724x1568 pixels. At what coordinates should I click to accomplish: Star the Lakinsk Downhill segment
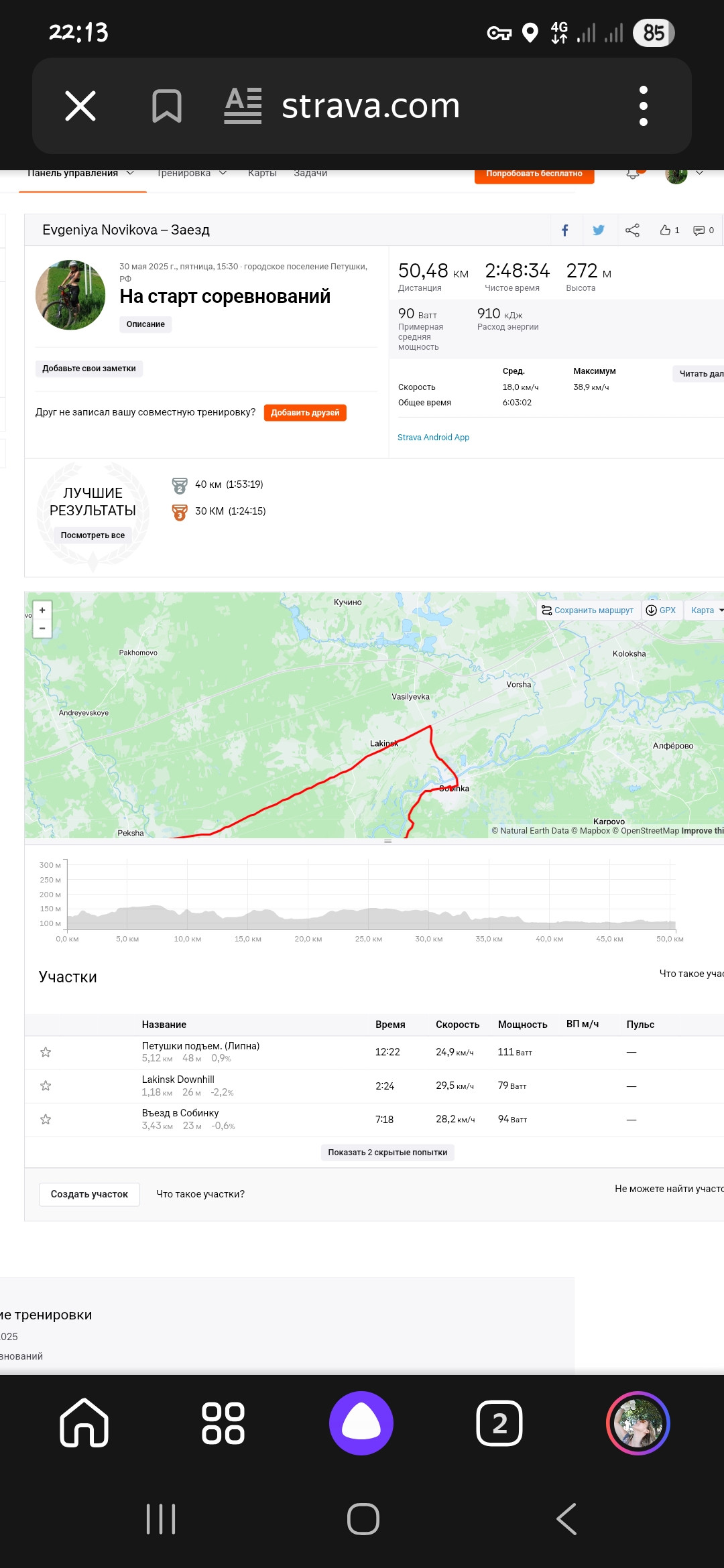46,1086
